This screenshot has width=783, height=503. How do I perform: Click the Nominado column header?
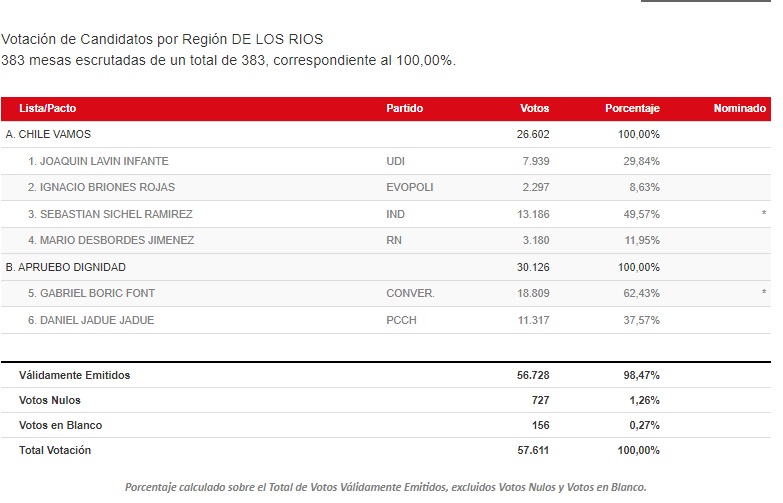(740, 108)
